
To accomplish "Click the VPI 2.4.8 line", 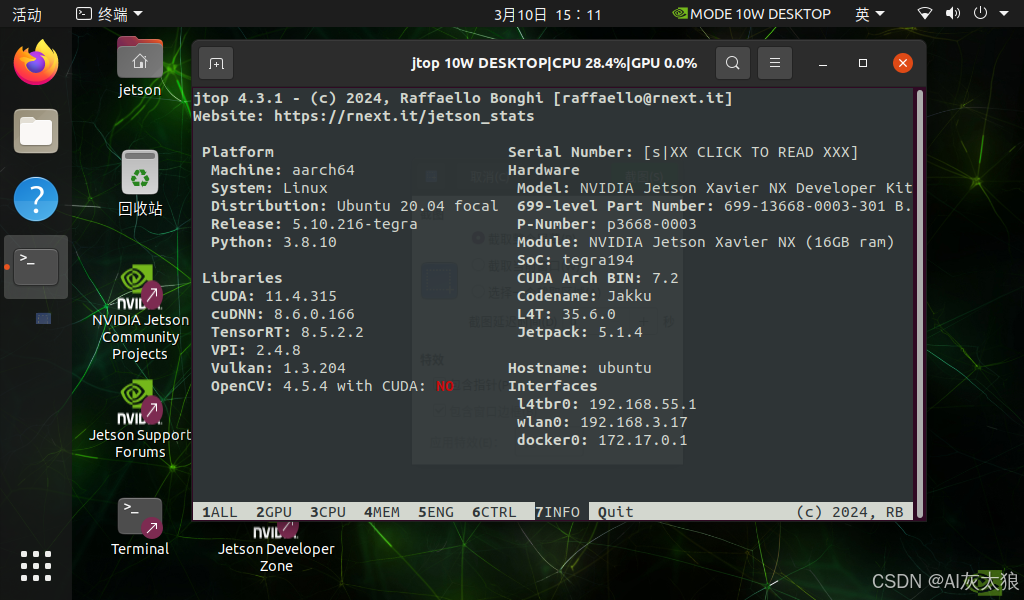I will pyautogui.click(x=255, y=351).
